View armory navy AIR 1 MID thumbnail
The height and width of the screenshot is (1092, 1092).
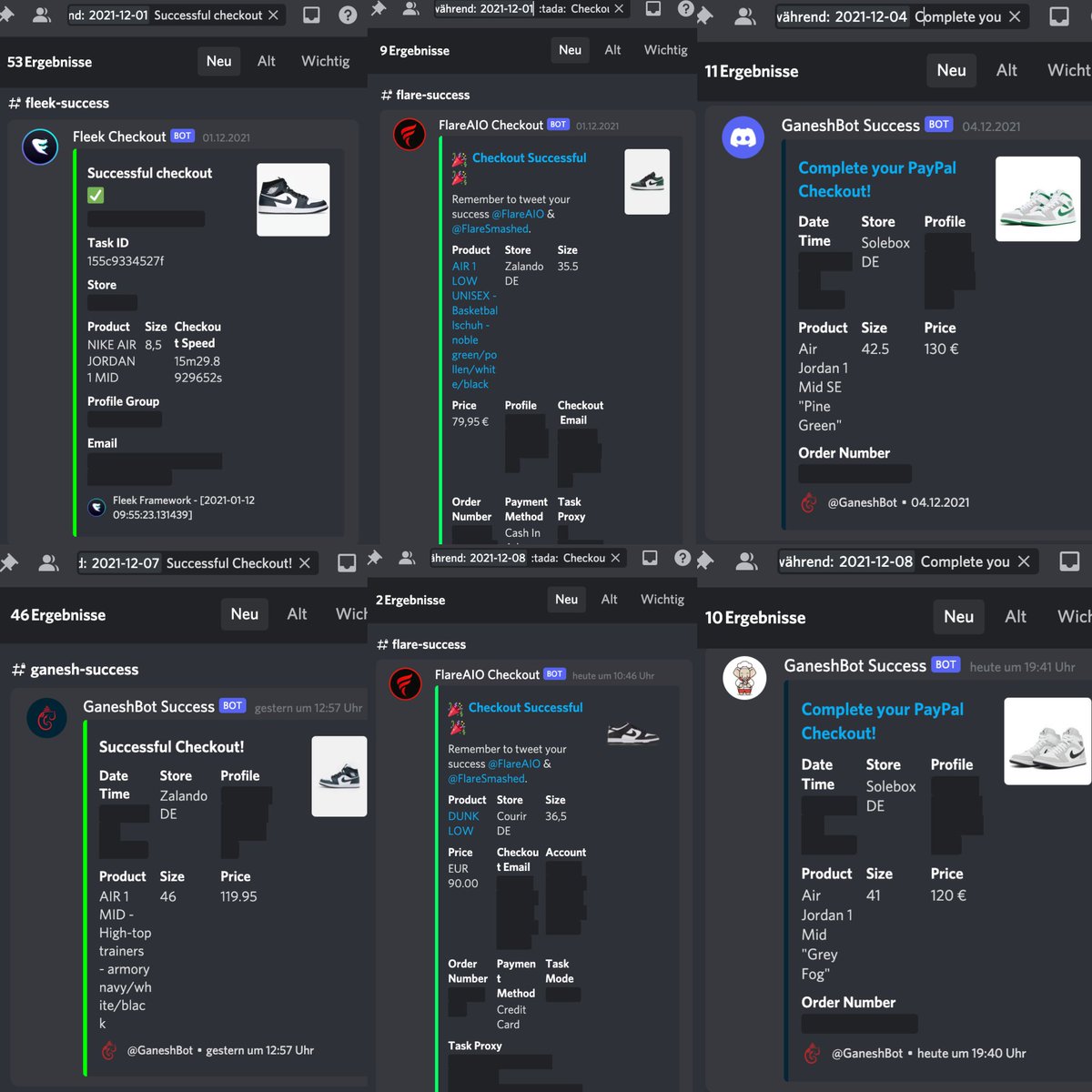point(339,776)
